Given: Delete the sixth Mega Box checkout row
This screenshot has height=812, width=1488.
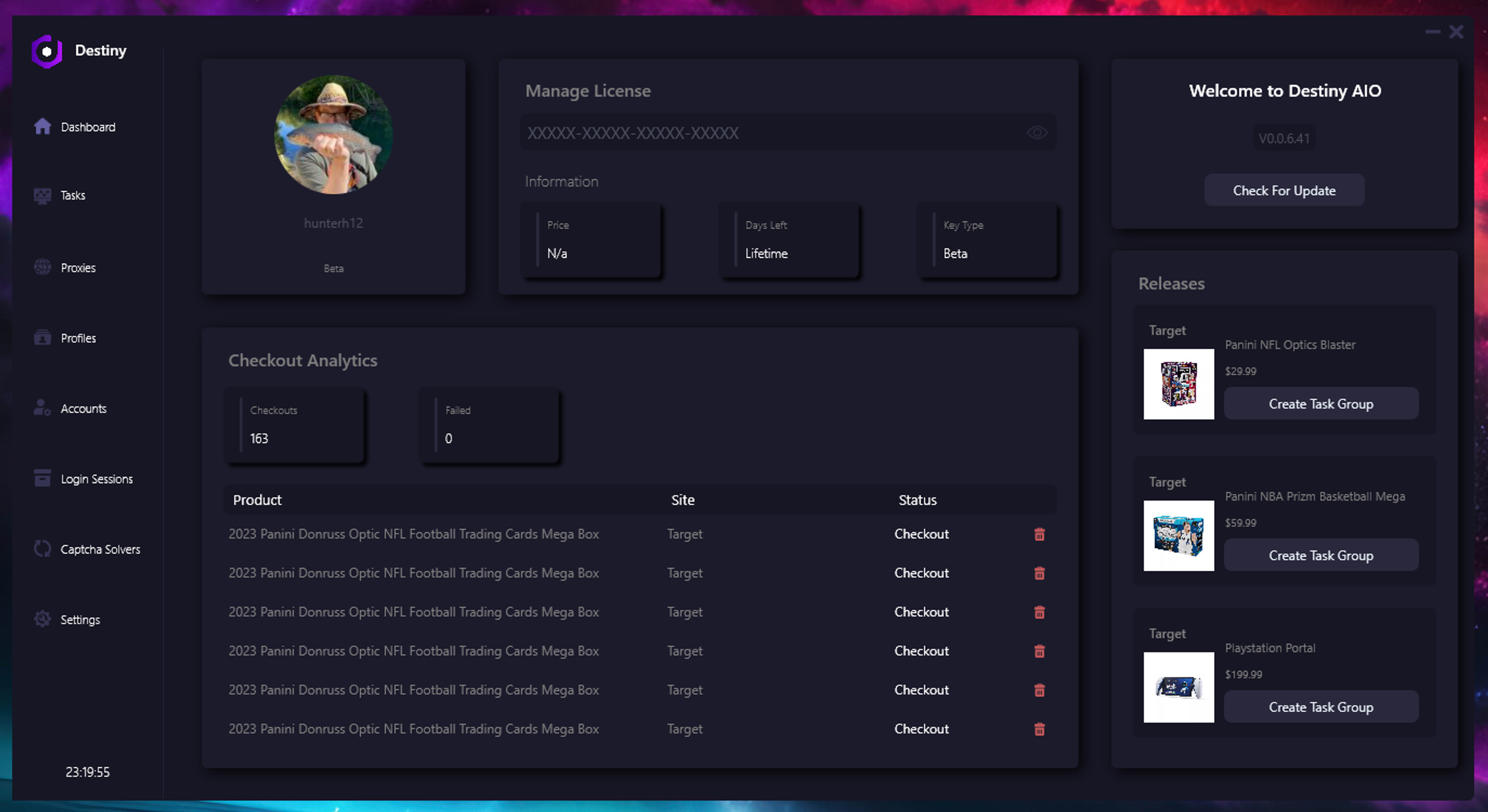Looking at the screenshot, I should point(1039,729).
